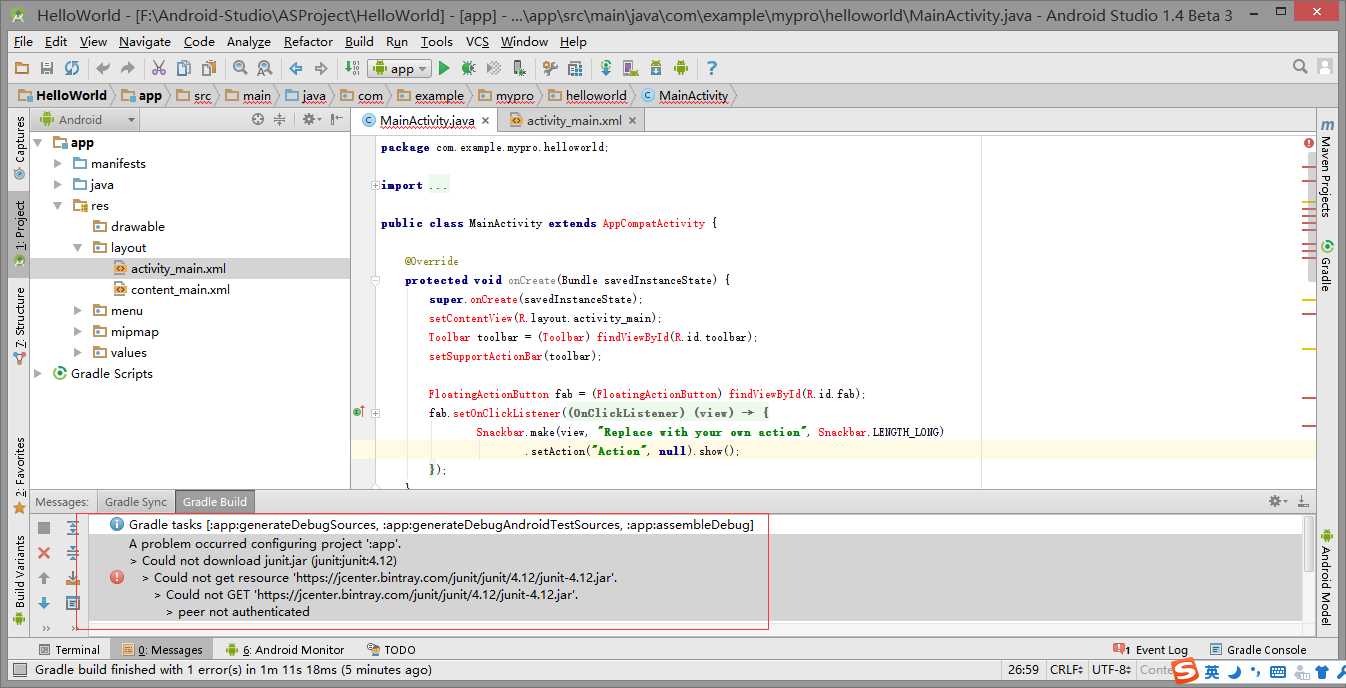Click the Paste clipboard icon
The width and height of the screenshot is (1346, 688).
click(209, 68)
